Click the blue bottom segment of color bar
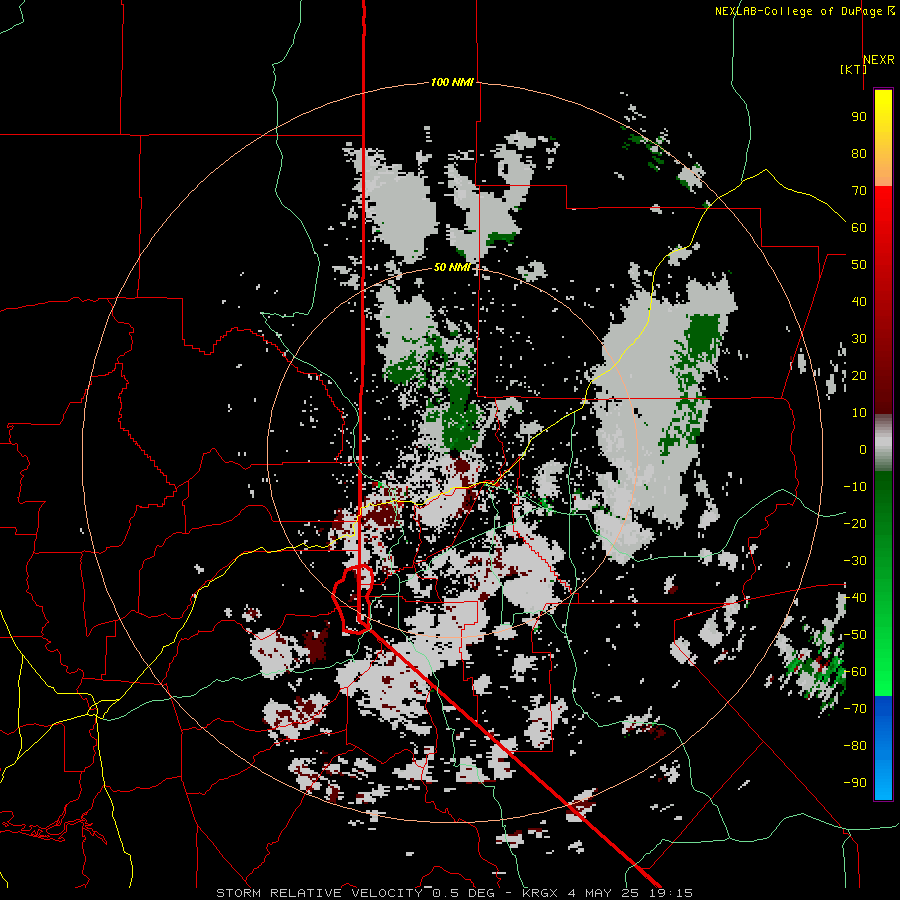 tap(883, 747)
